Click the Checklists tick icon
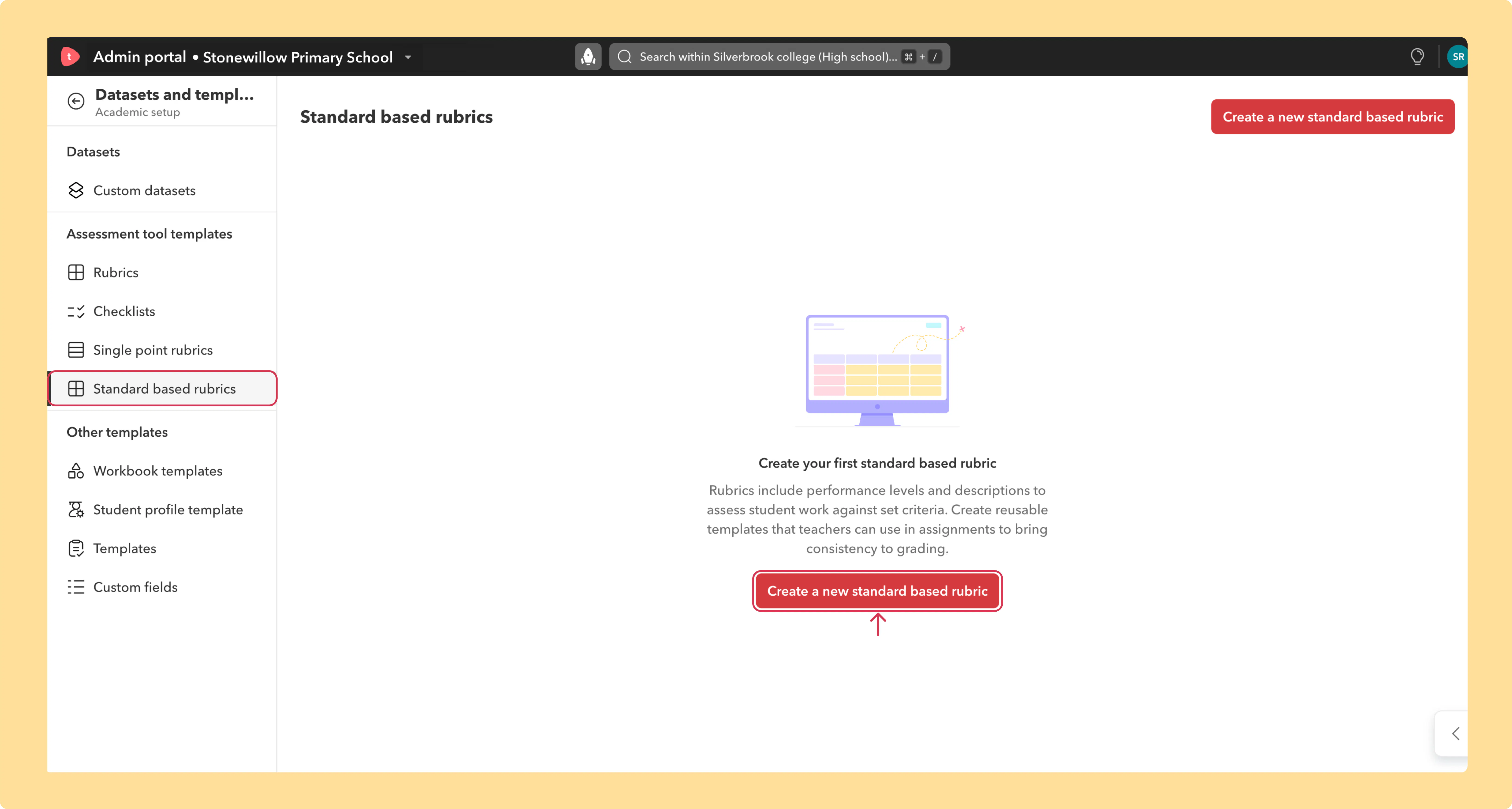 pyautogui.click(x=76, y=311)
